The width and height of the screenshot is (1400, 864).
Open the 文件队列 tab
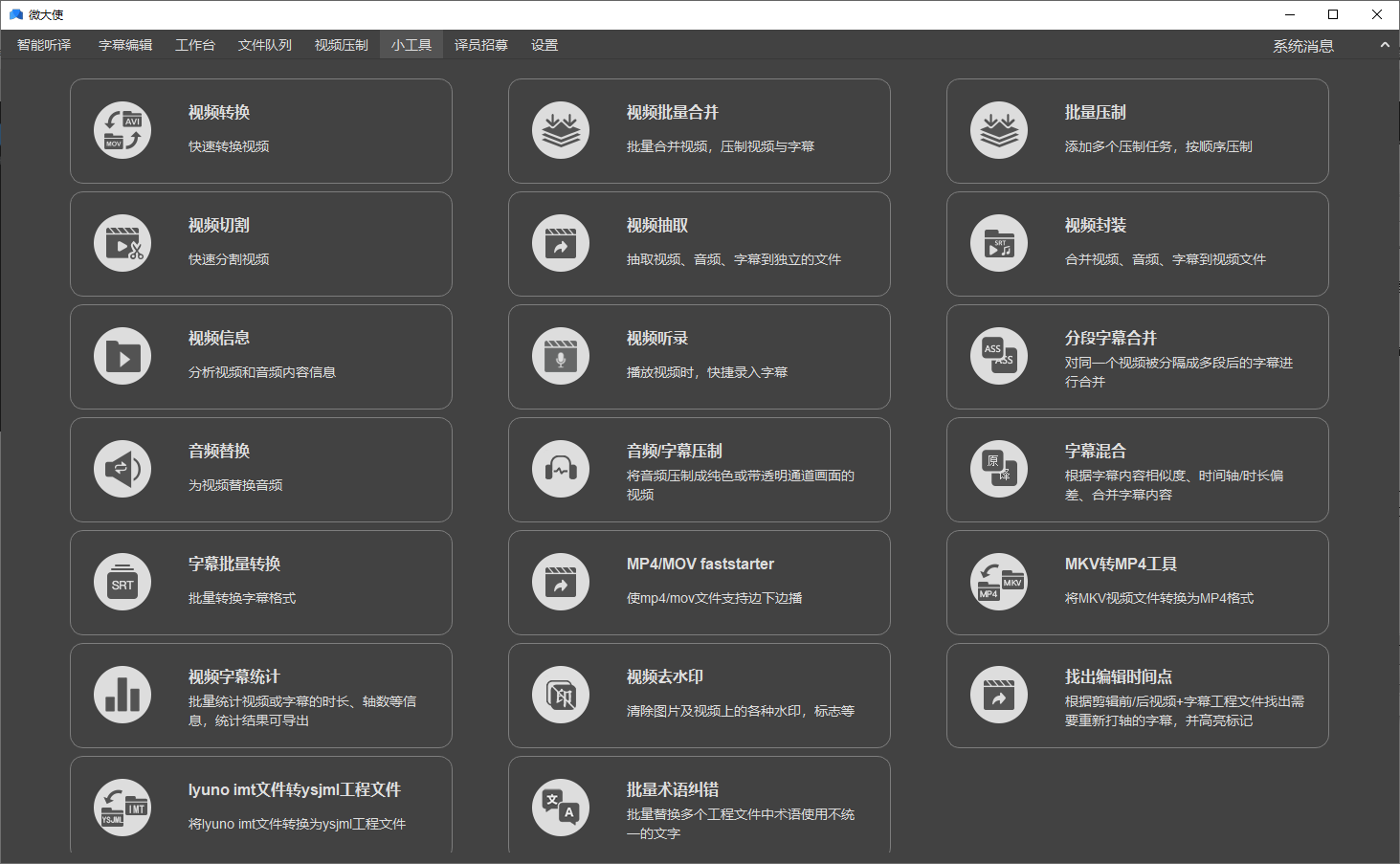(x=265, y=45)
